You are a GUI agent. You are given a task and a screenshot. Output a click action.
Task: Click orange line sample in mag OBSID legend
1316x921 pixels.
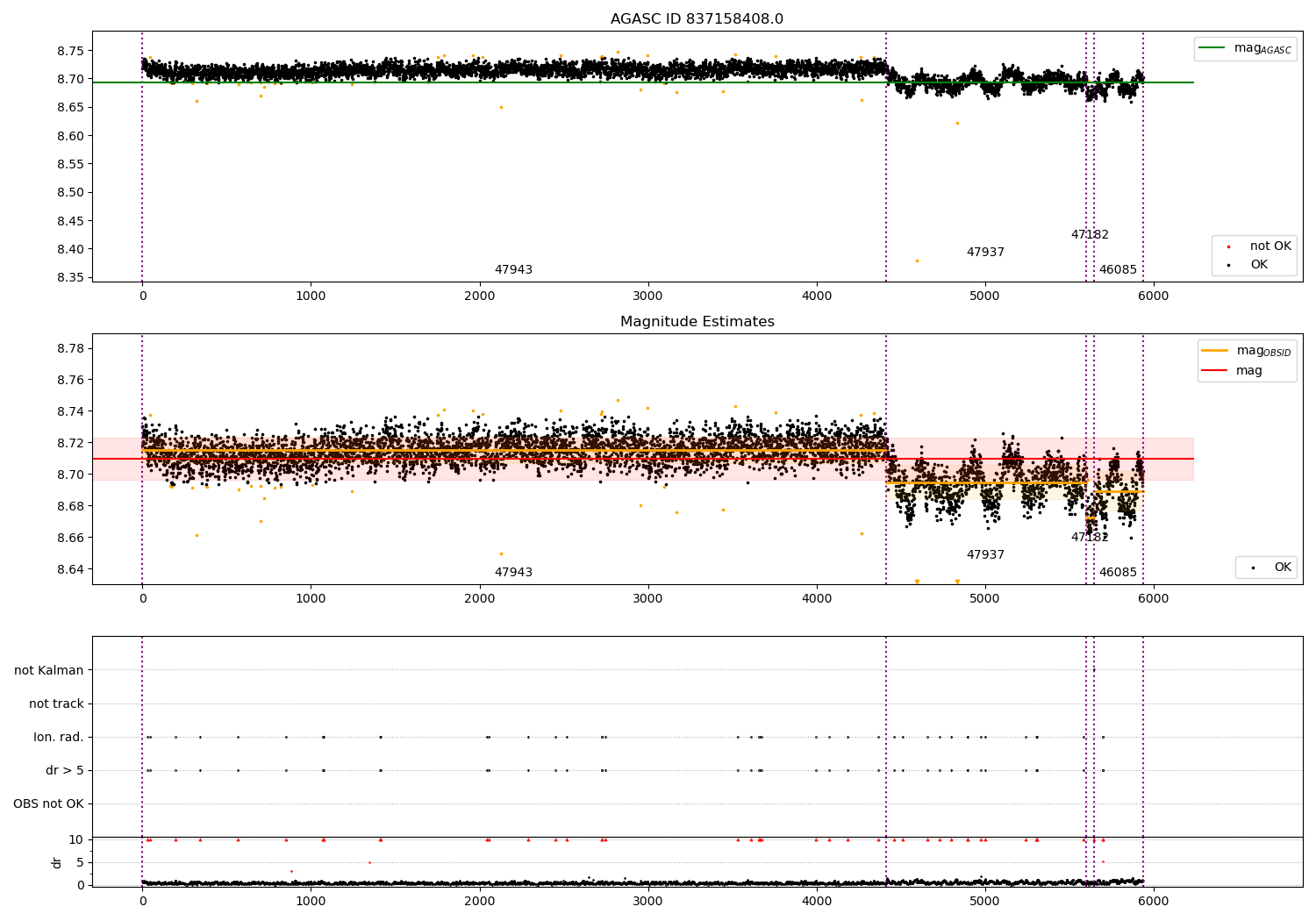tap(1214, 351)
